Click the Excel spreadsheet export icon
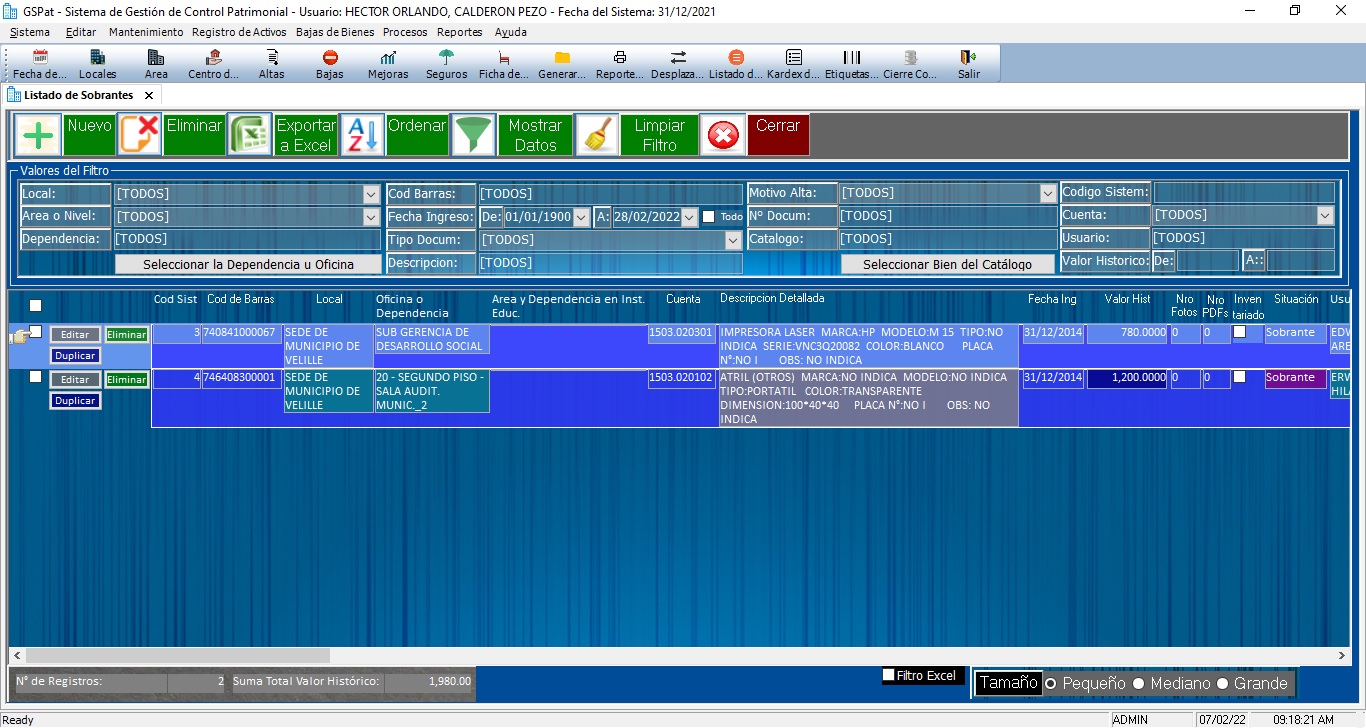Image resolution: width=1366 pixels, height=728 pixels. (x=250, y=135)
